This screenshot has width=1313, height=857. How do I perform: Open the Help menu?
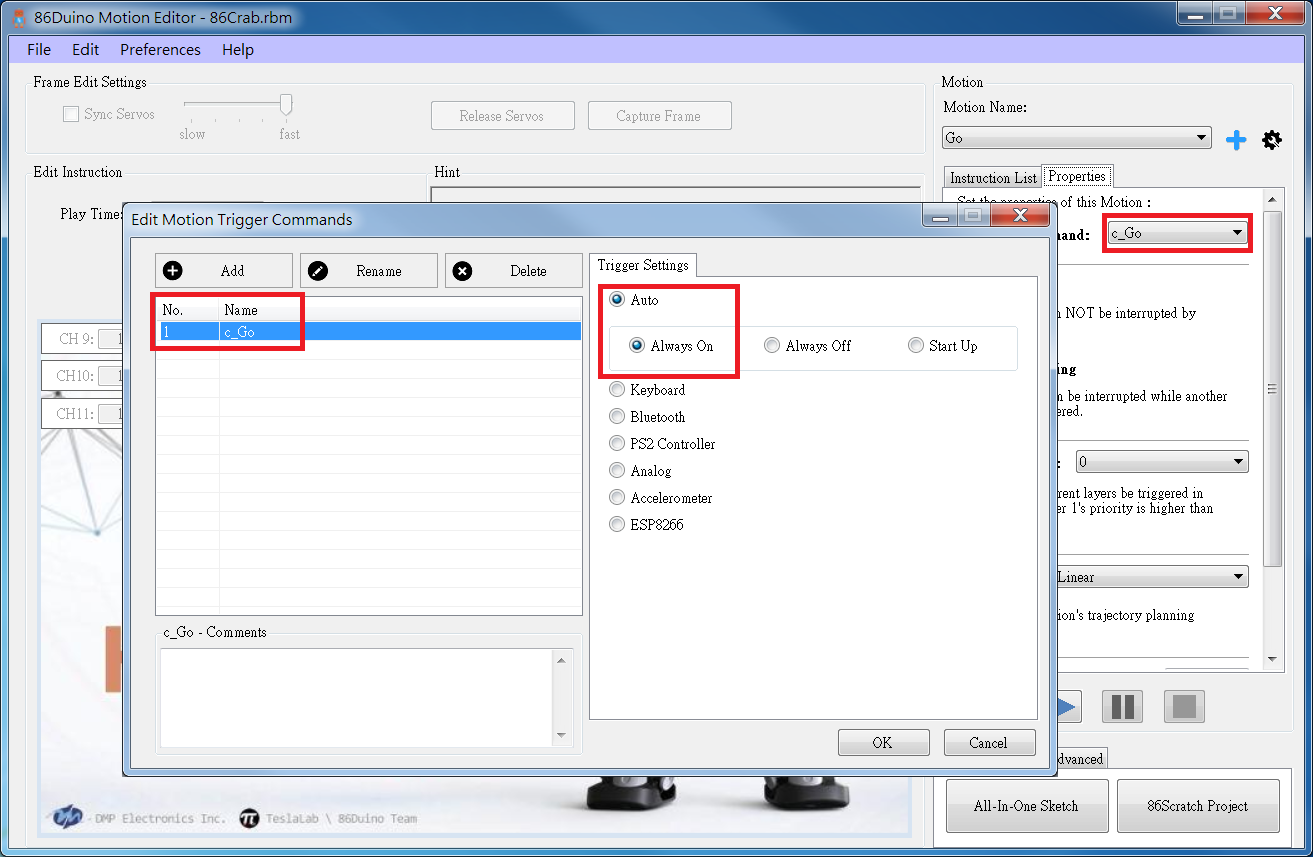point(238,50)
